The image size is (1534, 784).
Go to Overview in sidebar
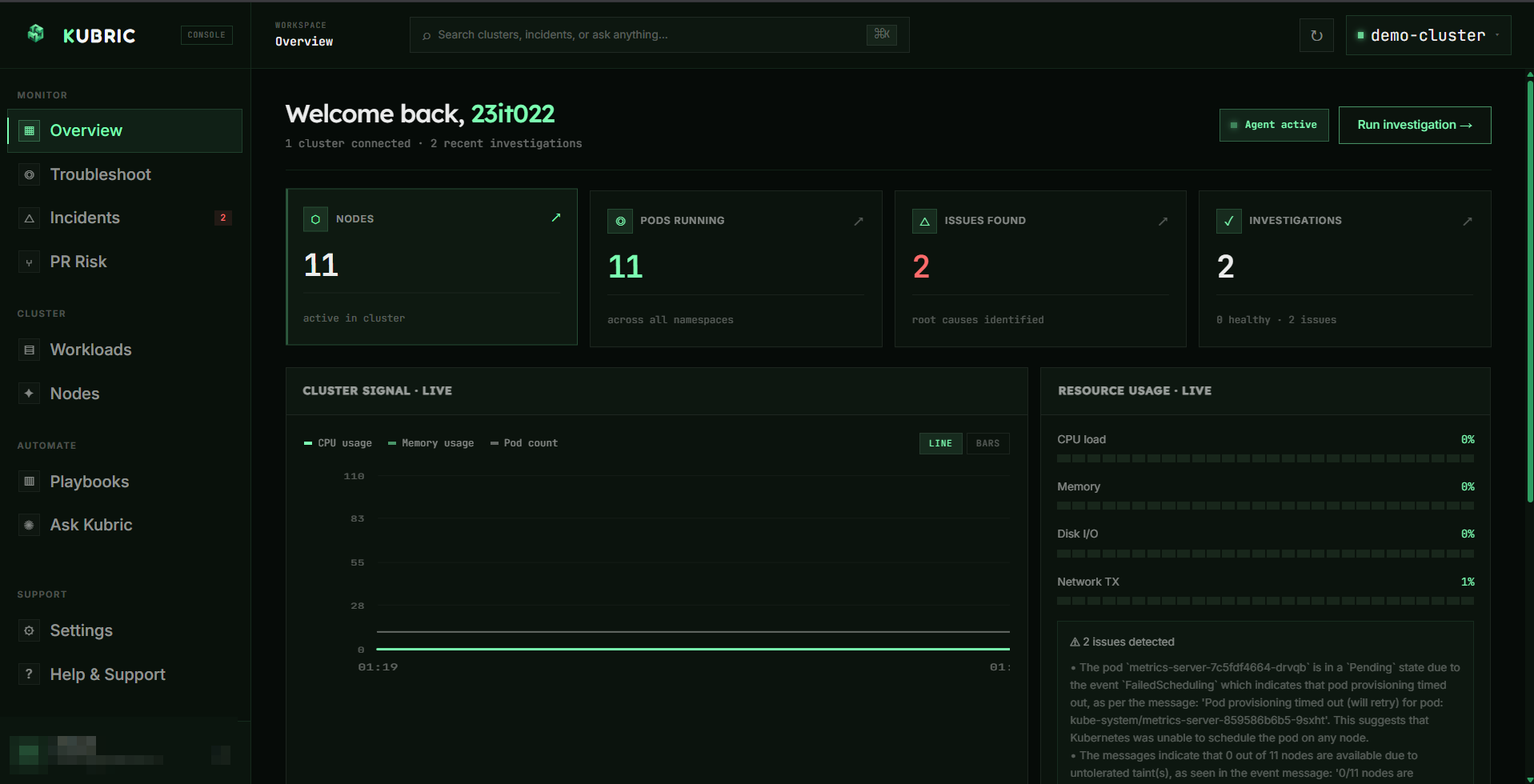[x=125, y=130]
